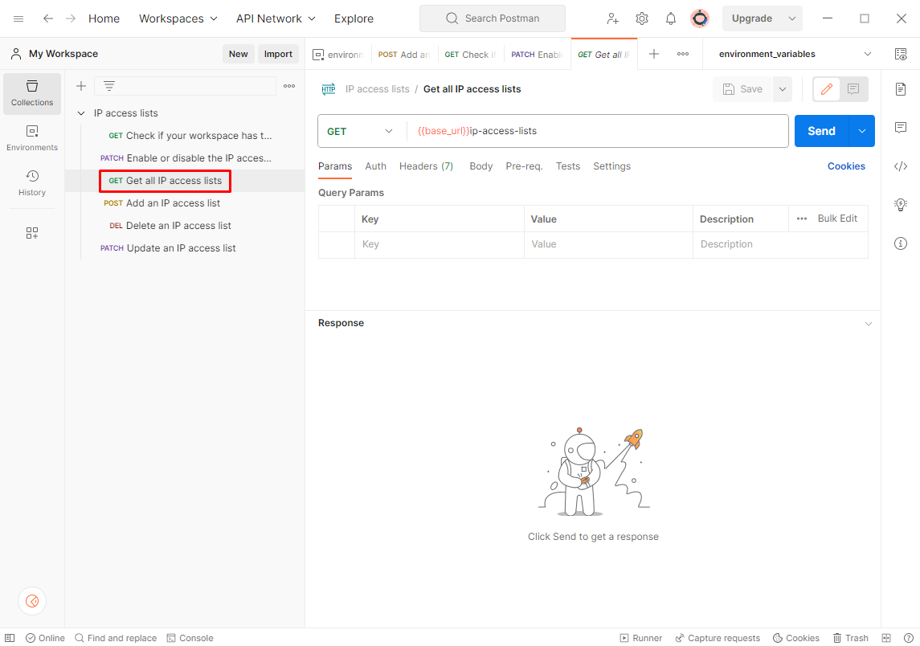Viewport: 920px width, 646px height.
Task: Go back with the left arrow
Action: 48,19
